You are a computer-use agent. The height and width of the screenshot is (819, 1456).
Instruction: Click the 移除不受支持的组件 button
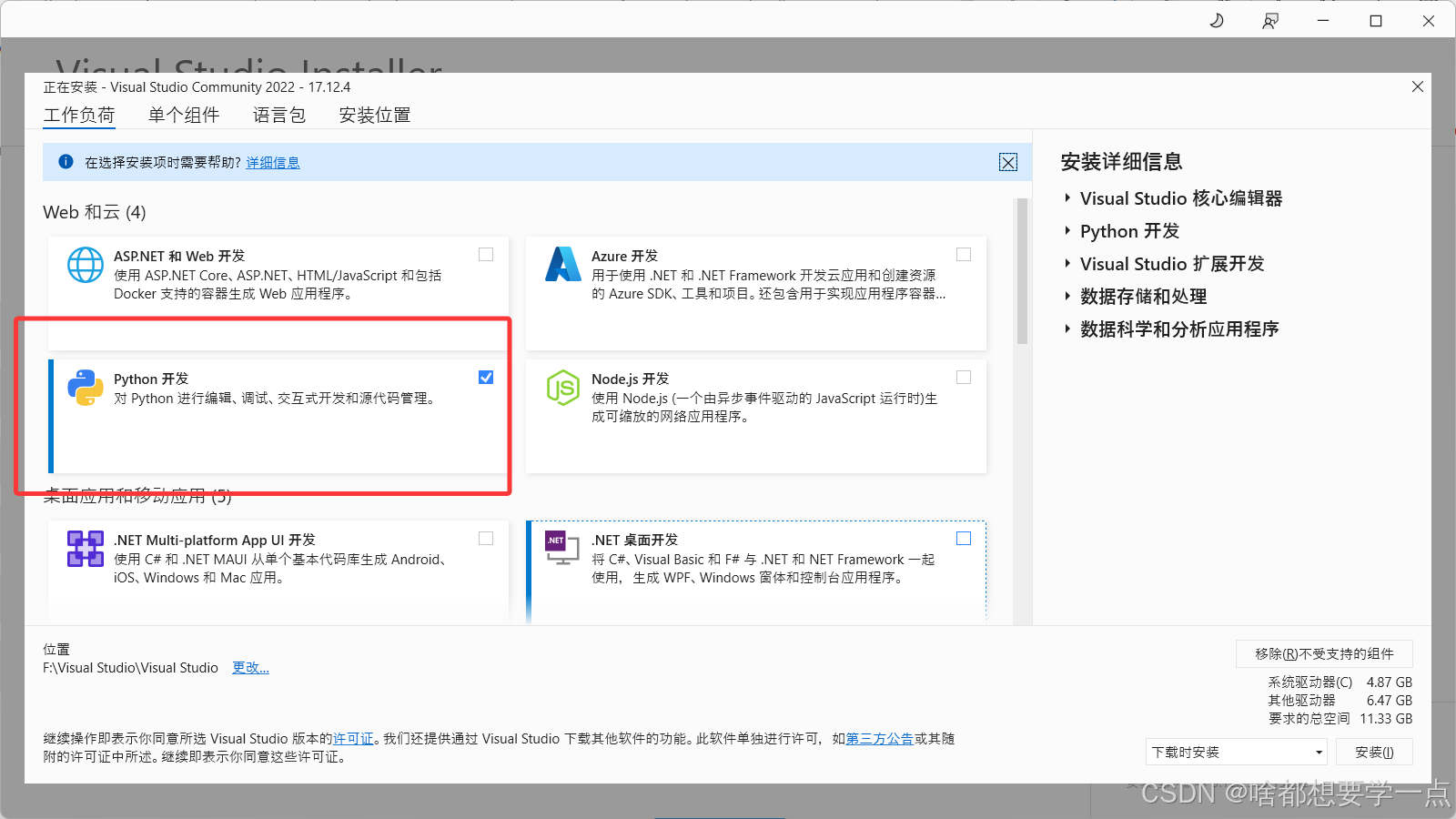pyautogui.click(x=1324, y=653)
